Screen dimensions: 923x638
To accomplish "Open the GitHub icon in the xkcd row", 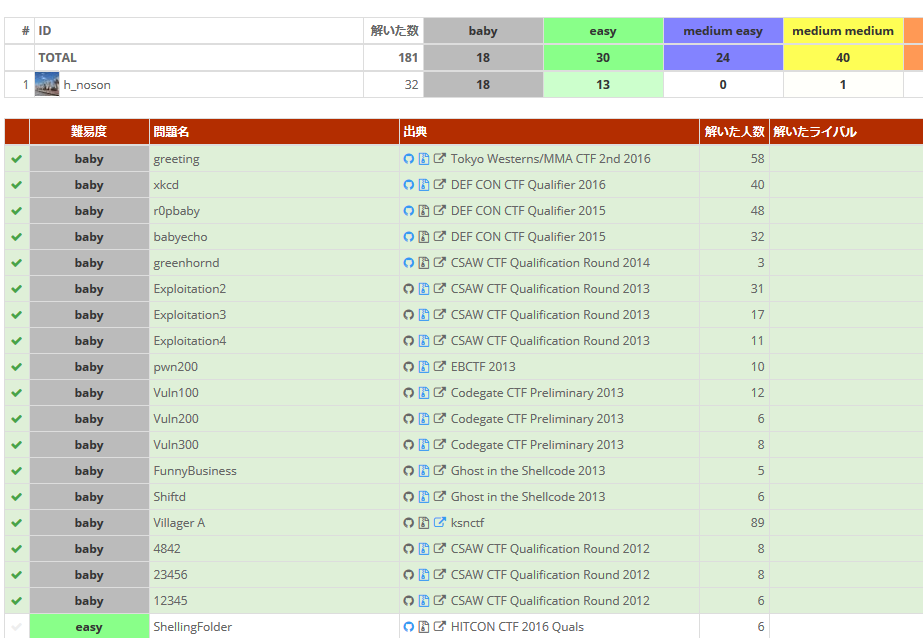I will [409, 185].
